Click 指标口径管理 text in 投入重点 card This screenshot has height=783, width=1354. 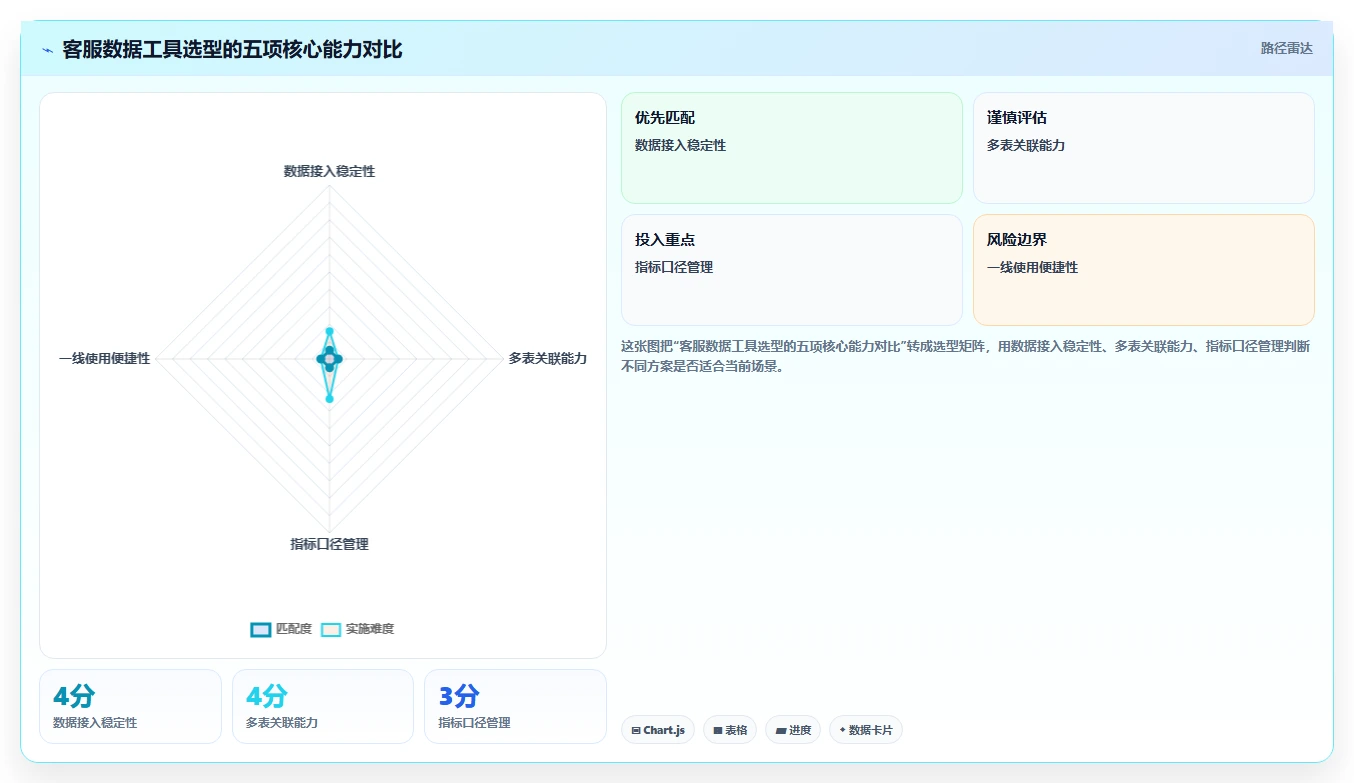[674, 267]
